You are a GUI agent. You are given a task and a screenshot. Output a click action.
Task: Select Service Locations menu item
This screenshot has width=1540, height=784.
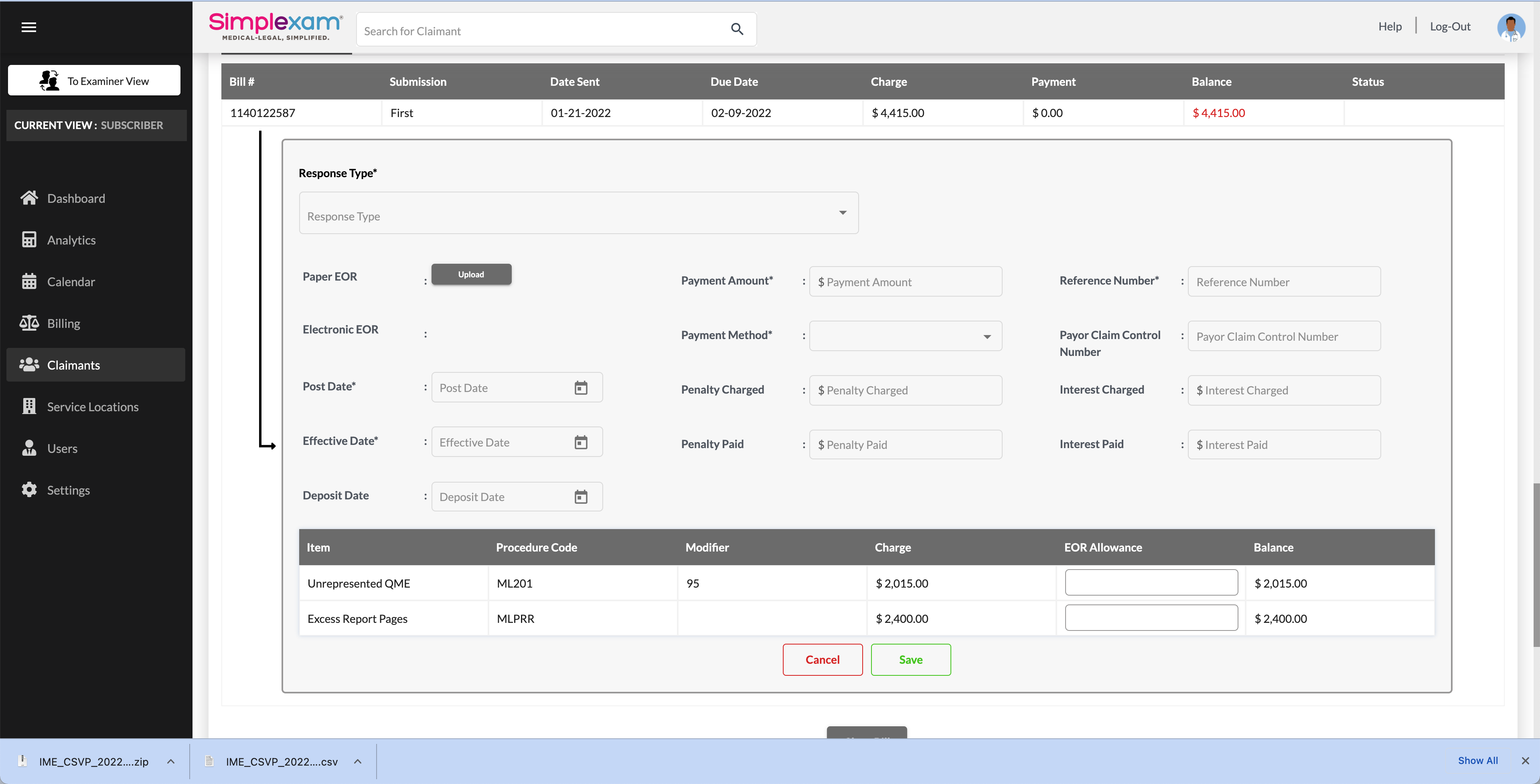click(93, 406)
